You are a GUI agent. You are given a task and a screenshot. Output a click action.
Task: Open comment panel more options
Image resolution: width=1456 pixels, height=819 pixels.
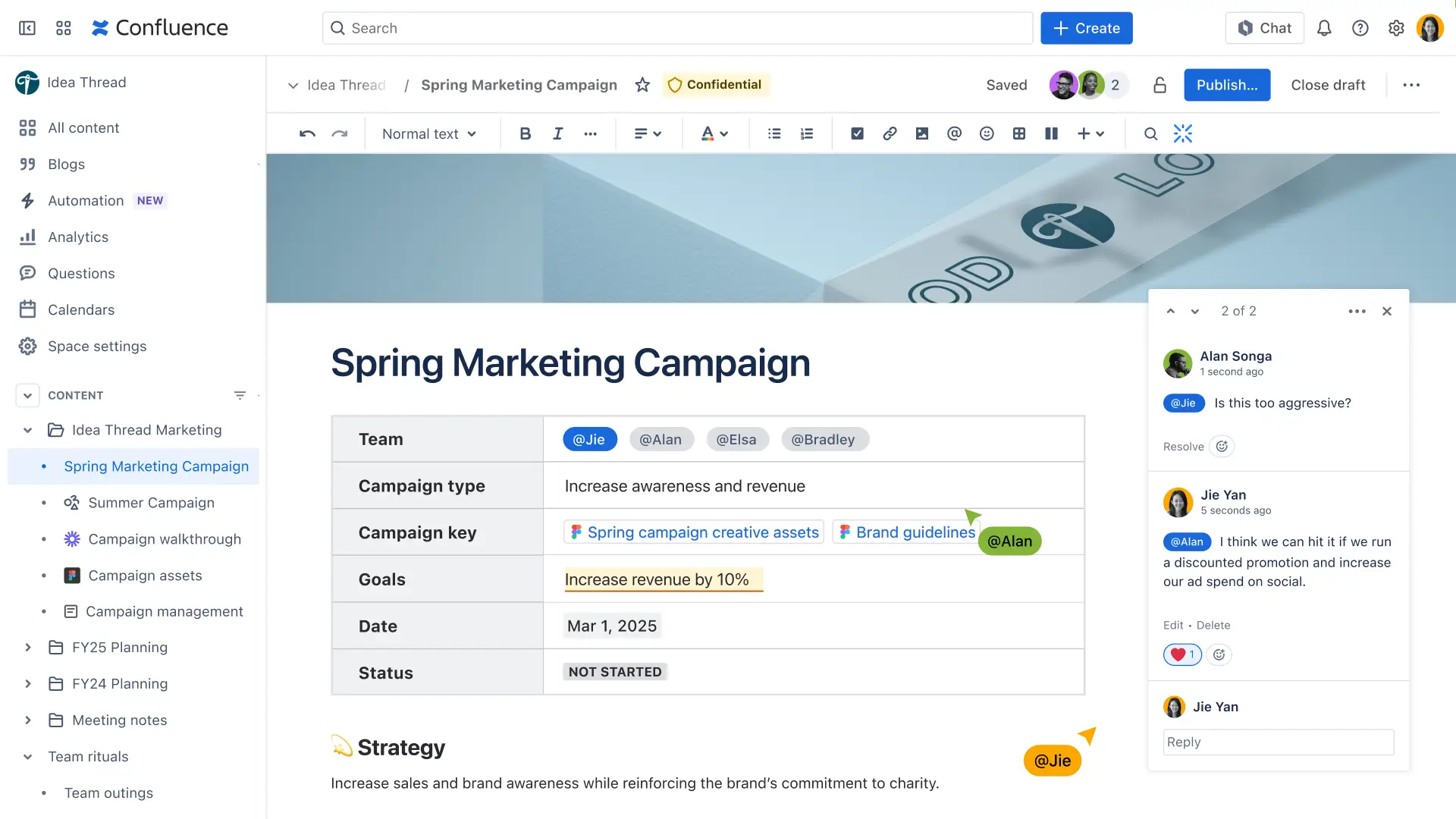click(x=1357, y=311)
